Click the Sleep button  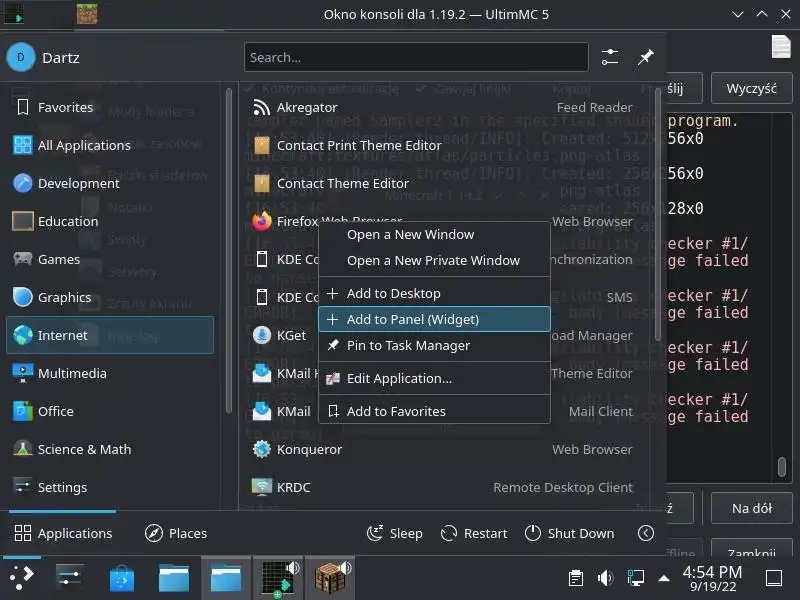(x=394, y=533)
